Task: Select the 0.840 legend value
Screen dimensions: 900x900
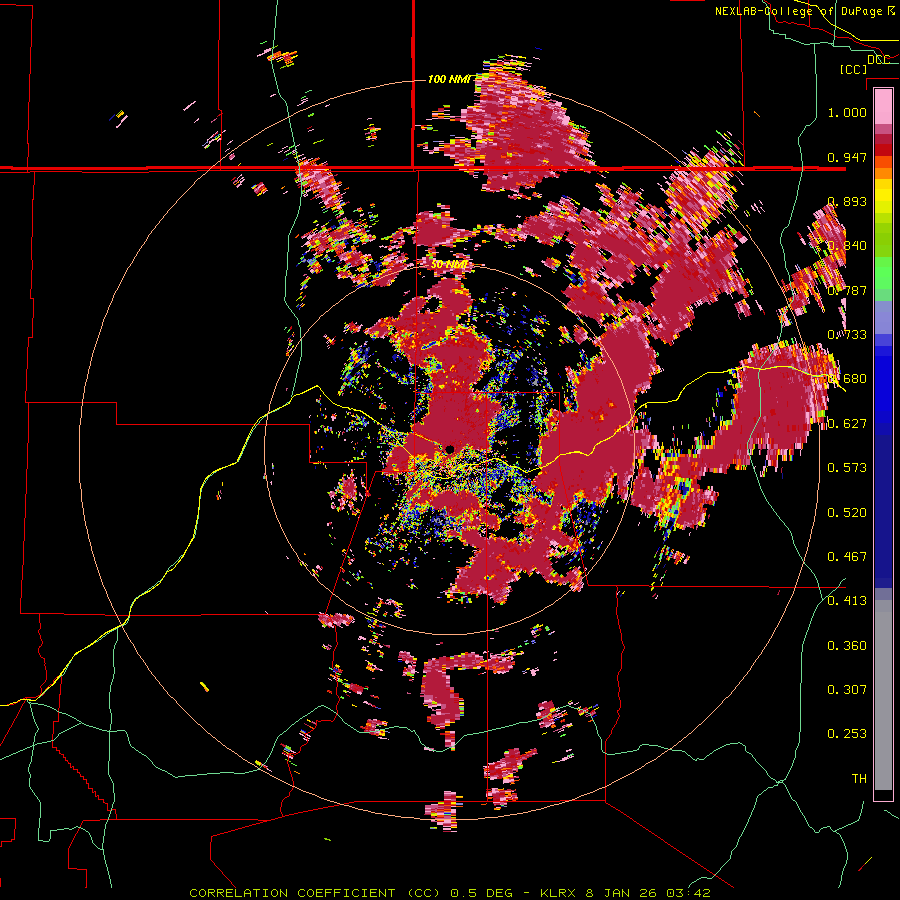Action: tap(847, 246)
